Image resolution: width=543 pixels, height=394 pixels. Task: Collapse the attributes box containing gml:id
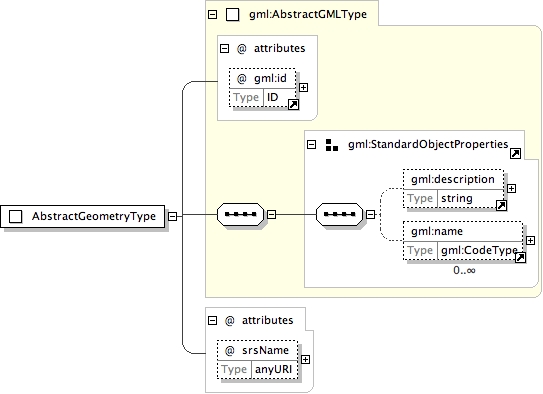pos(224,48)
